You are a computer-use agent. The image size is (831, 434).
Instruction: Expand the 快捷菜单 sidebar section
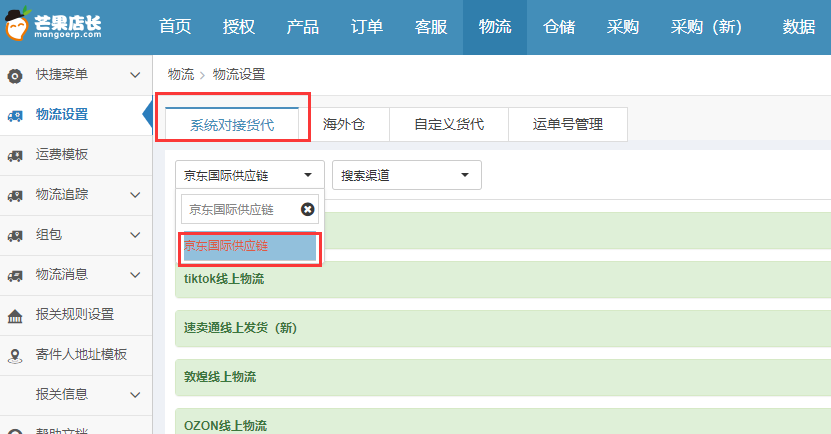135,75
